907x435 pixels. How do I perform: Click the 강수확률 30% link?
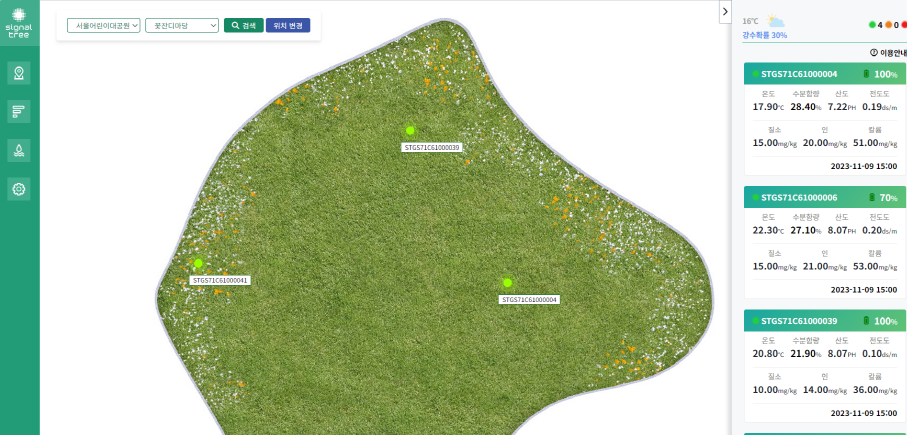tap(764, 35)
